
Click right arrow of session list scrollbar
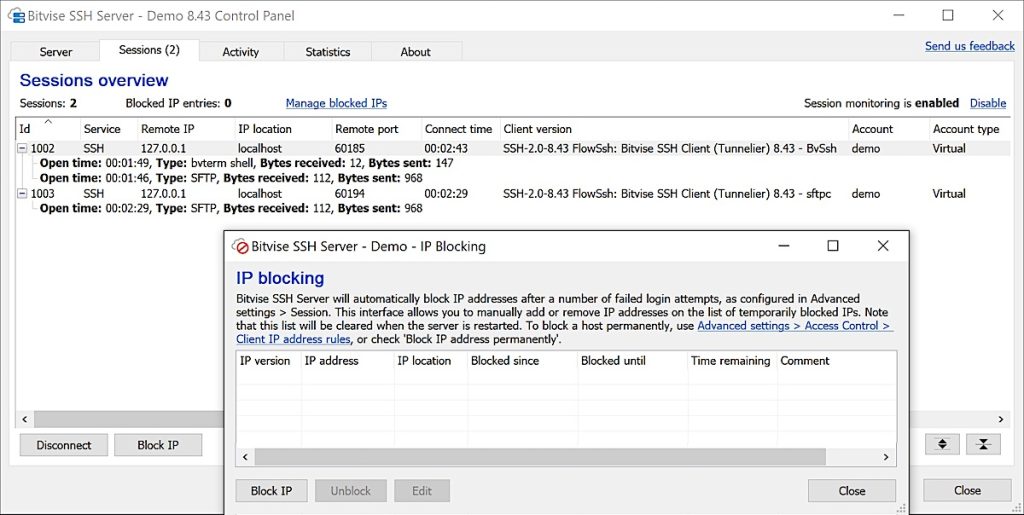coord(1000,419)
